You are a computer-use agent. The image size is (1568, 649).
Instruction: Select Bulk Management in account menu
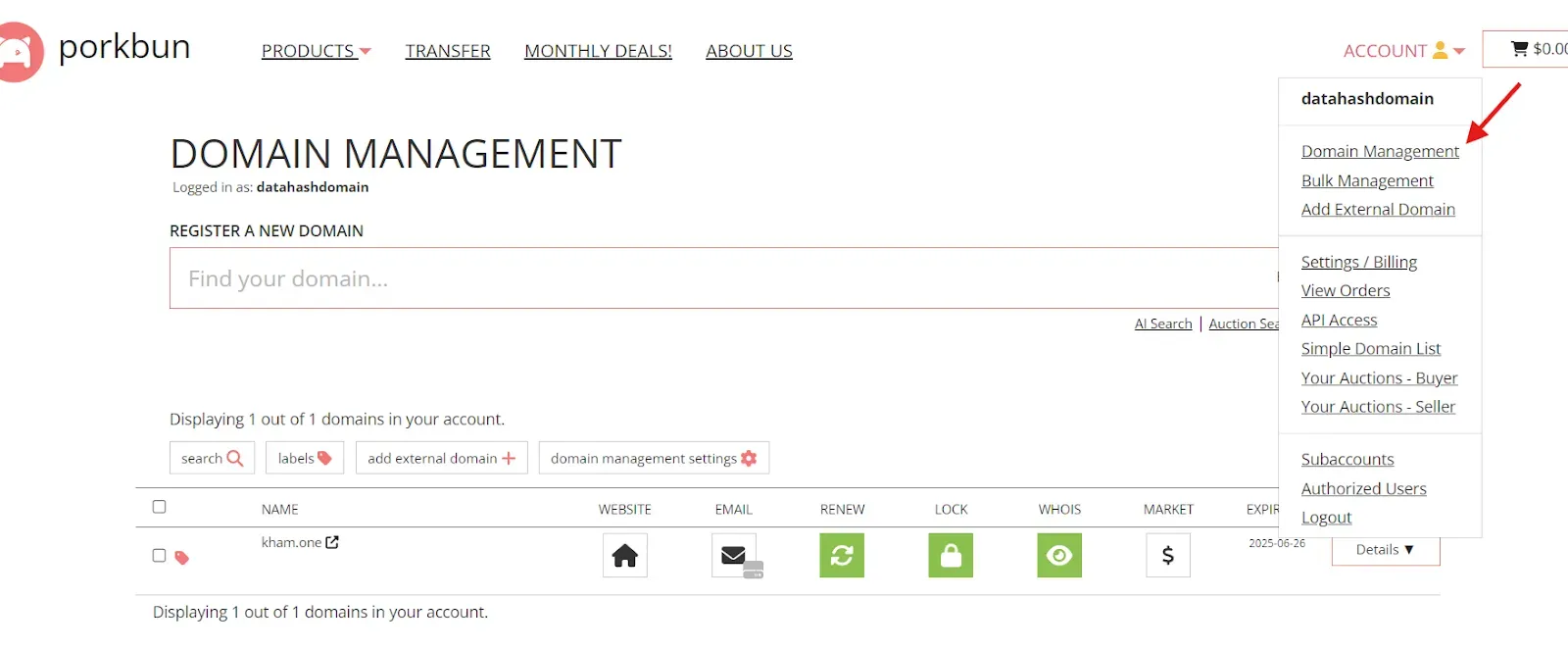(x=1367, y=180)
